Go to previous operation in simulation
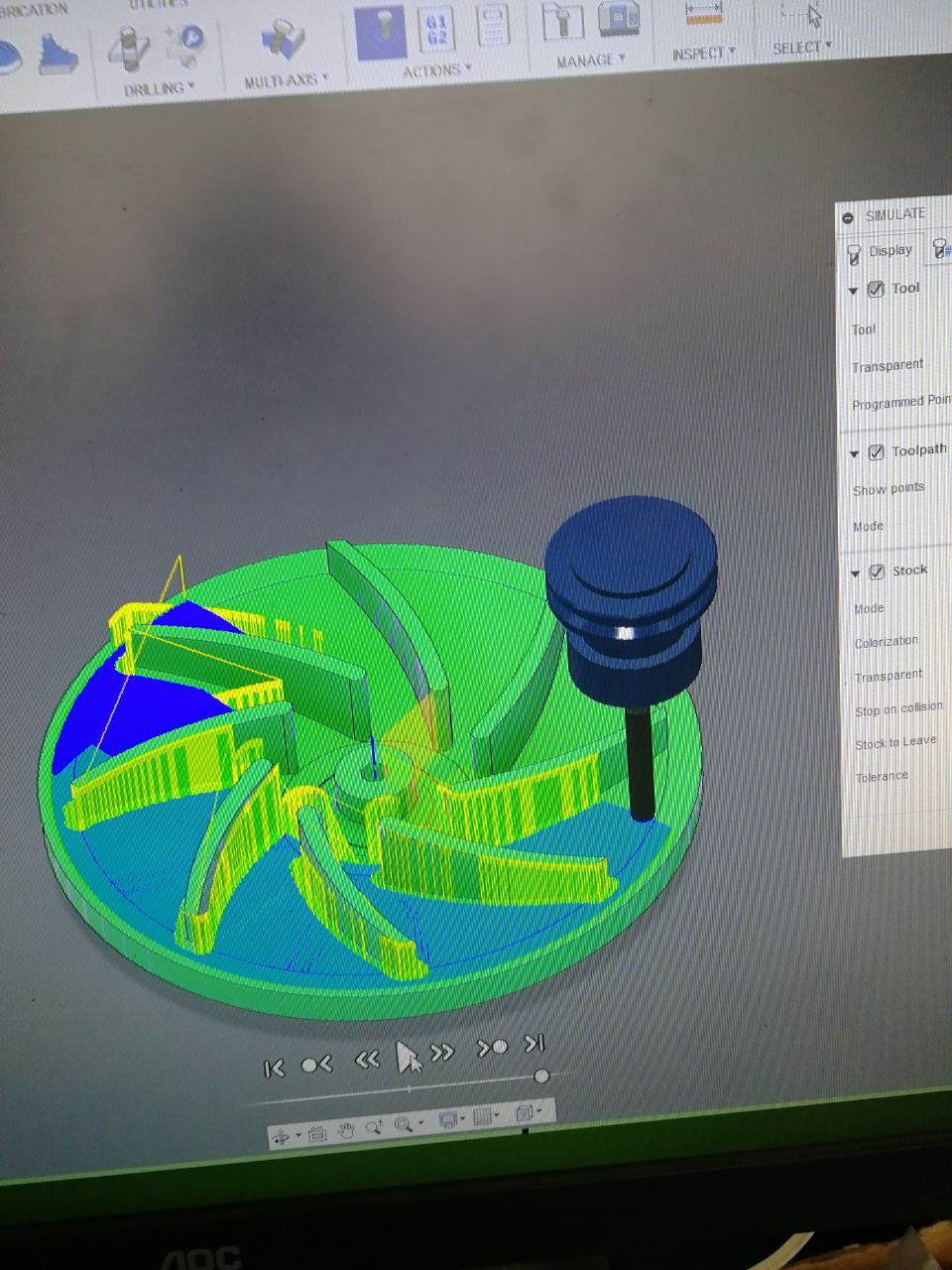Image resolution: width=952 pixels, height=1270 pixels. pyautogui.click(x=316, y=1064)
